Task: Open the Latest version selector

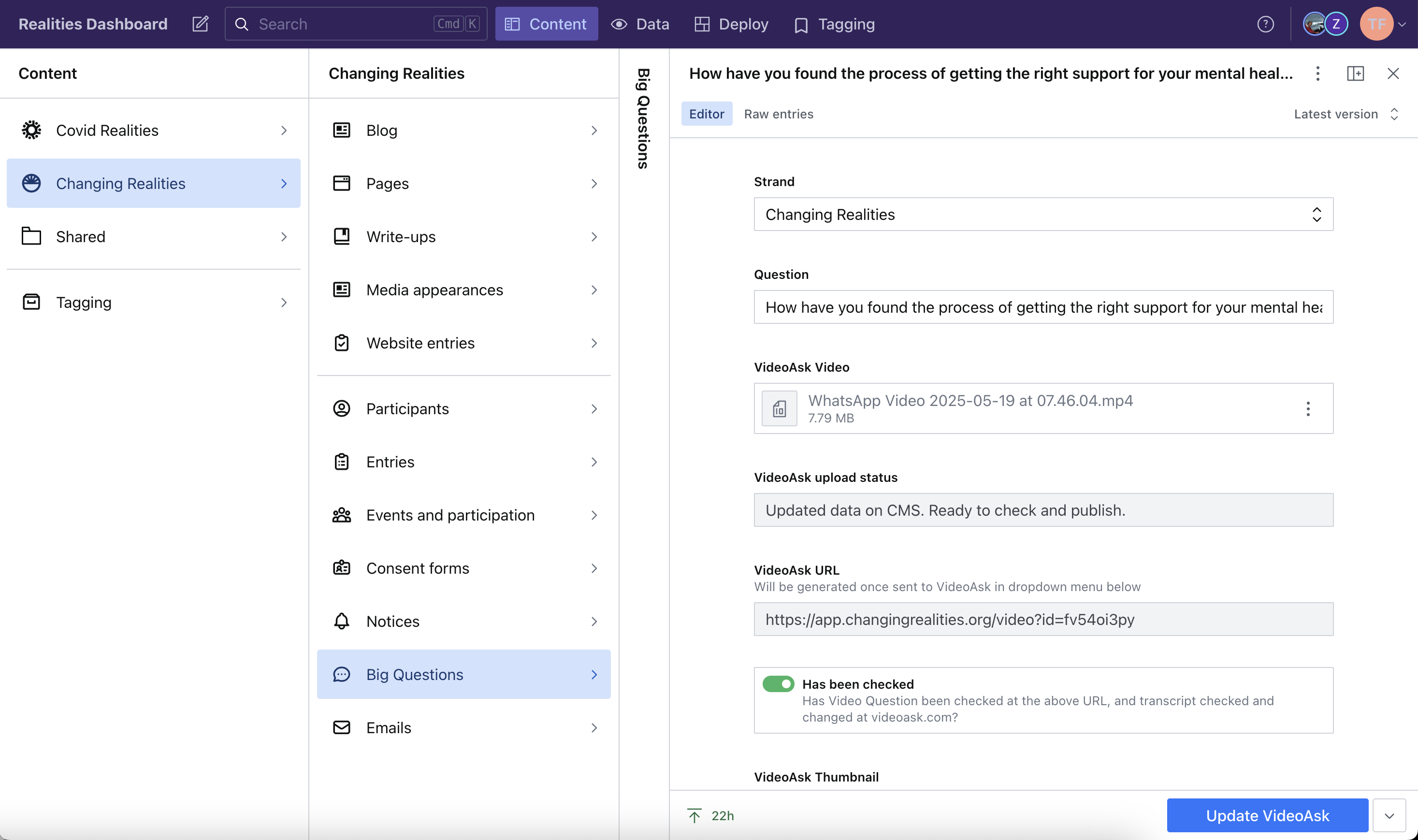Action: 1346,115
